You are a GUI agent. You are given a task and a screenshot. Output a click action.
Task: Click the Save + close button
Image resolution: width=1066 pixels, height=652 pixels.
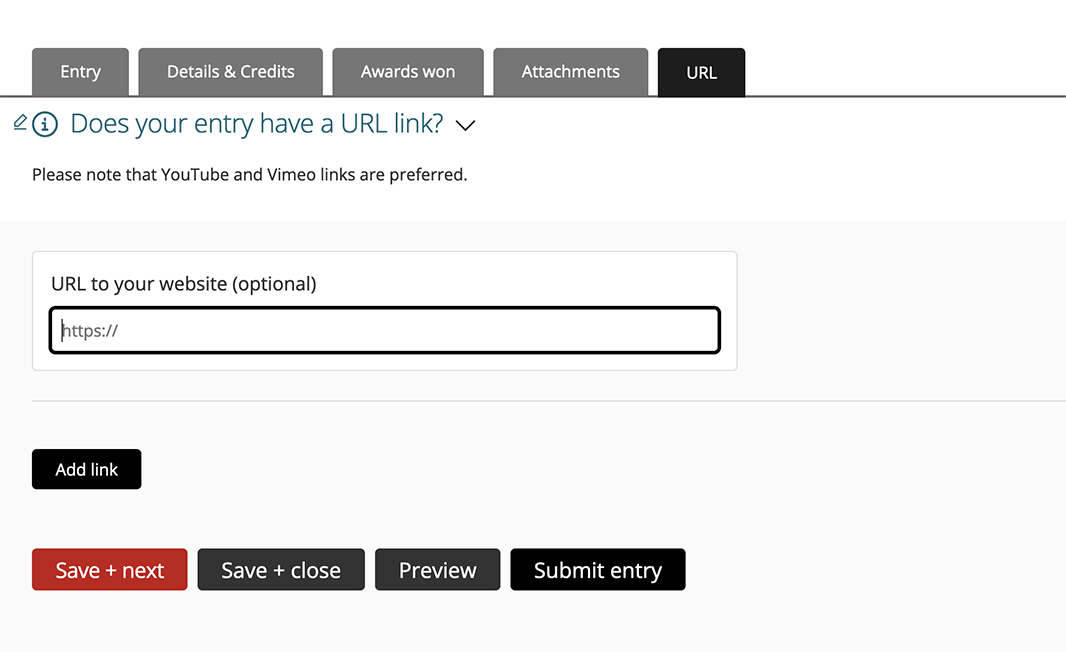click(281, 570)
